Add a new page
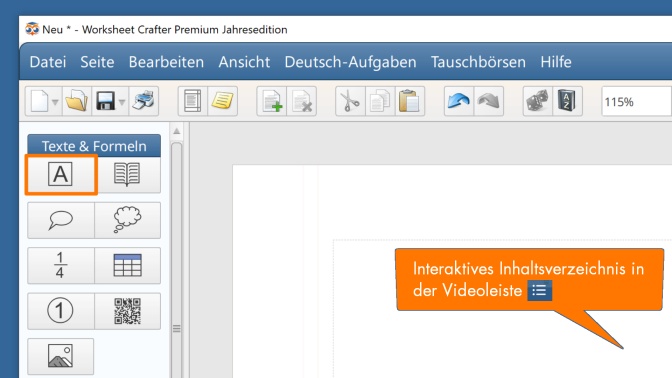672x378 pixels. pos(272,102)
